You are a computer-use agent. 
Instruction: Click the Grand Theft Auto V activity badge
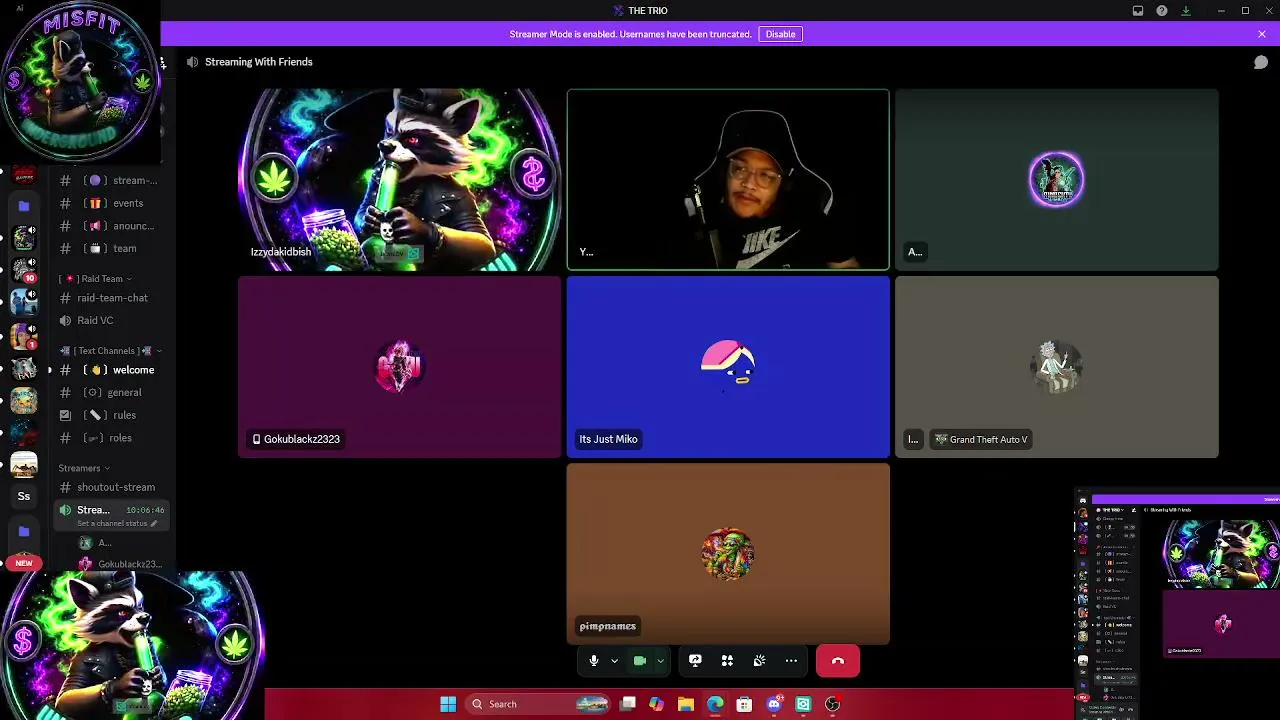[x=981, y=440]
